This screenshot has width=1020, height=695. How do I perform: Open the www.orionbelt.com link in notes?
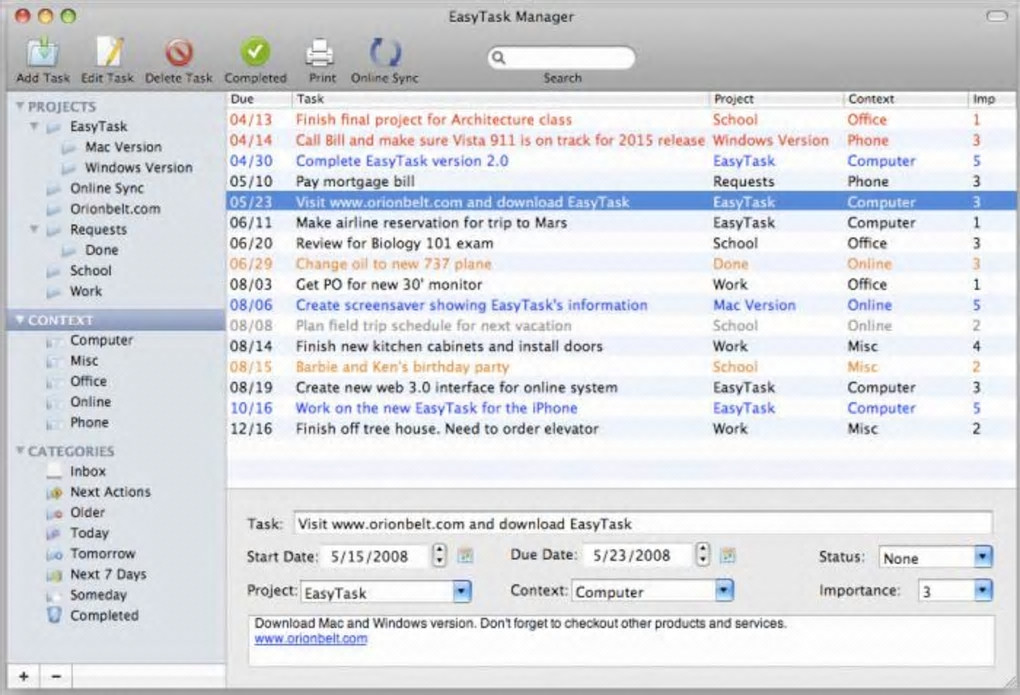[x=310, y=639]
